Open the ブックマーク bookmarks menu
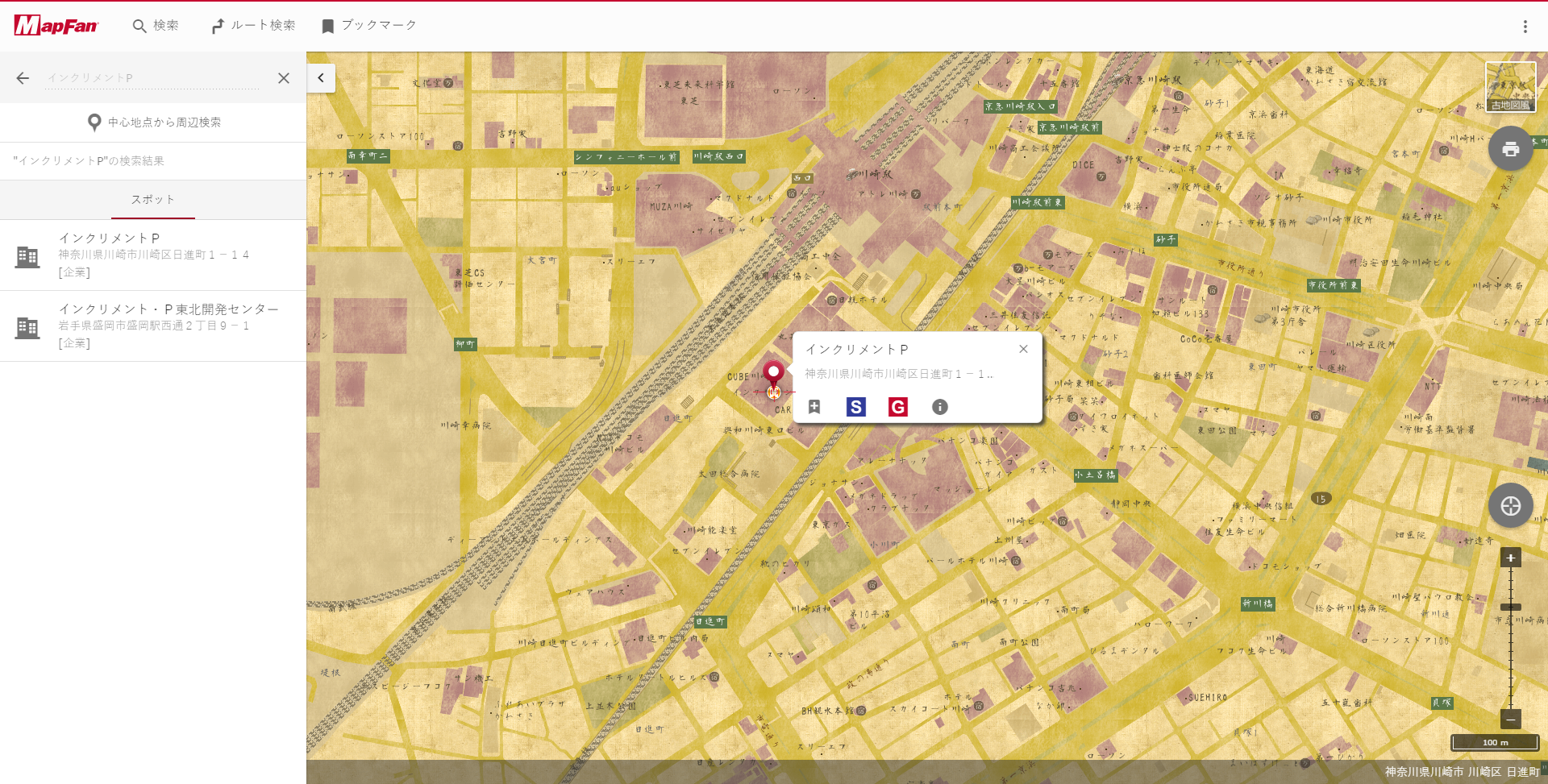 point(368,26)
